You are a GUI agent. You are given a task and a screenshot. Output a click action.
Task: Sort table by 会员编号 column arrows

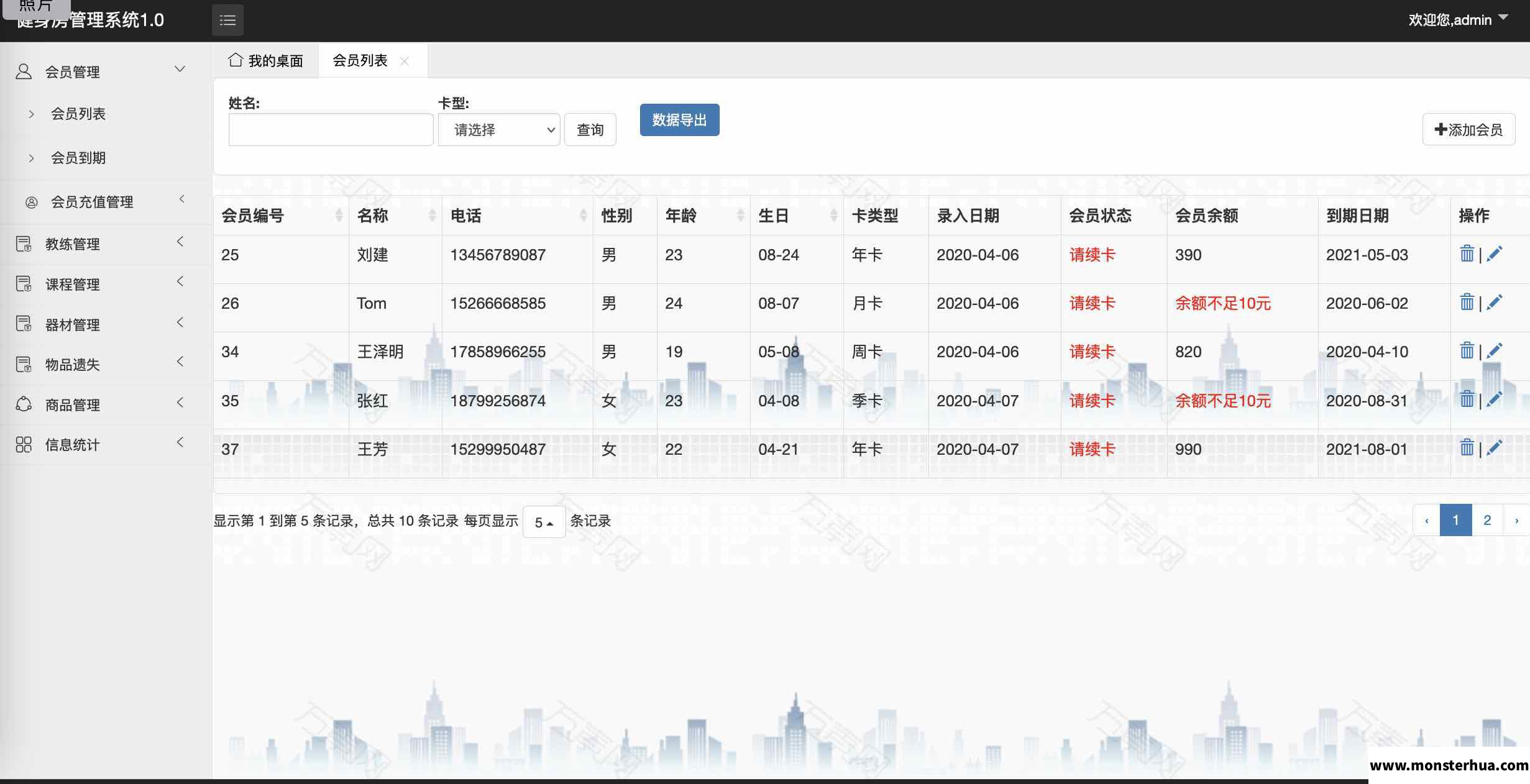tap(339, 216)
